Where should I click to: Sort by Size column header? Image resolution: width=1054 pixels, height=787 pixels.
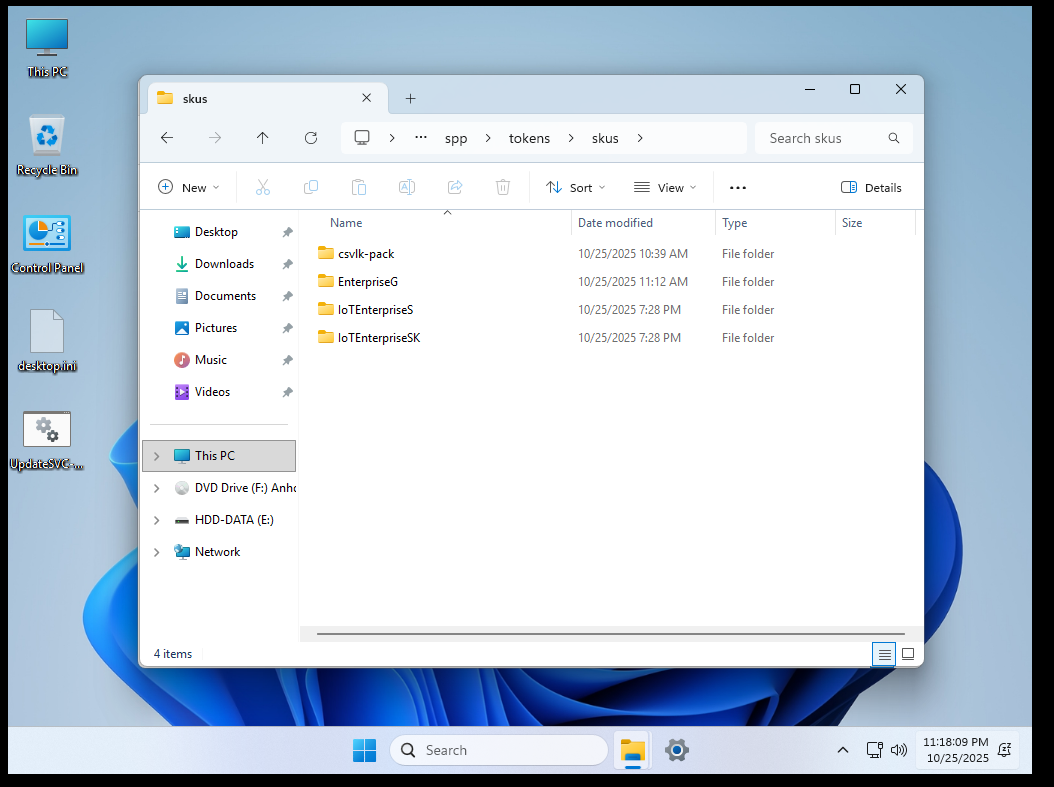(852, 222)
